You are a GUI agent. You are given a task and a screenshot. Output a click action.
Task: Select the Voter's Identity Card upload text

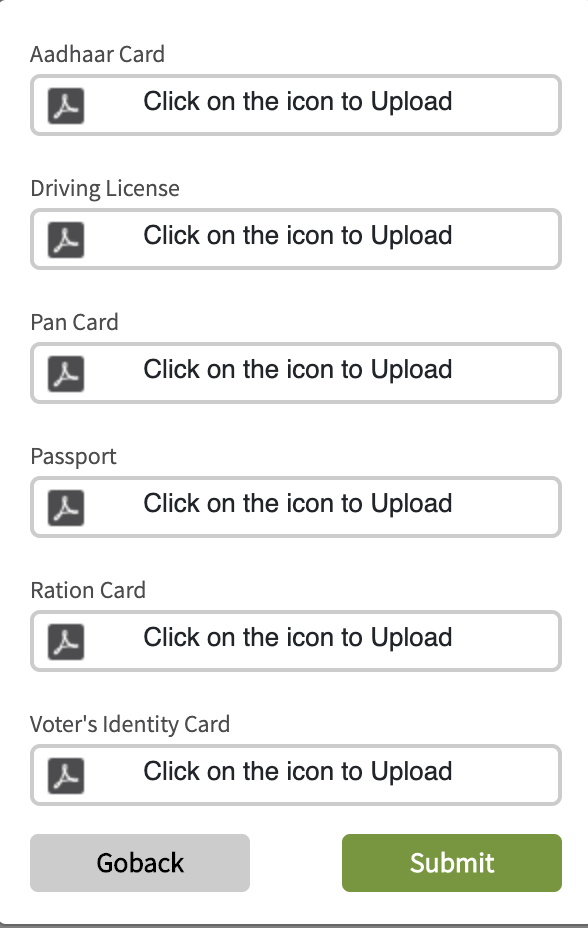tap(298, 772)
